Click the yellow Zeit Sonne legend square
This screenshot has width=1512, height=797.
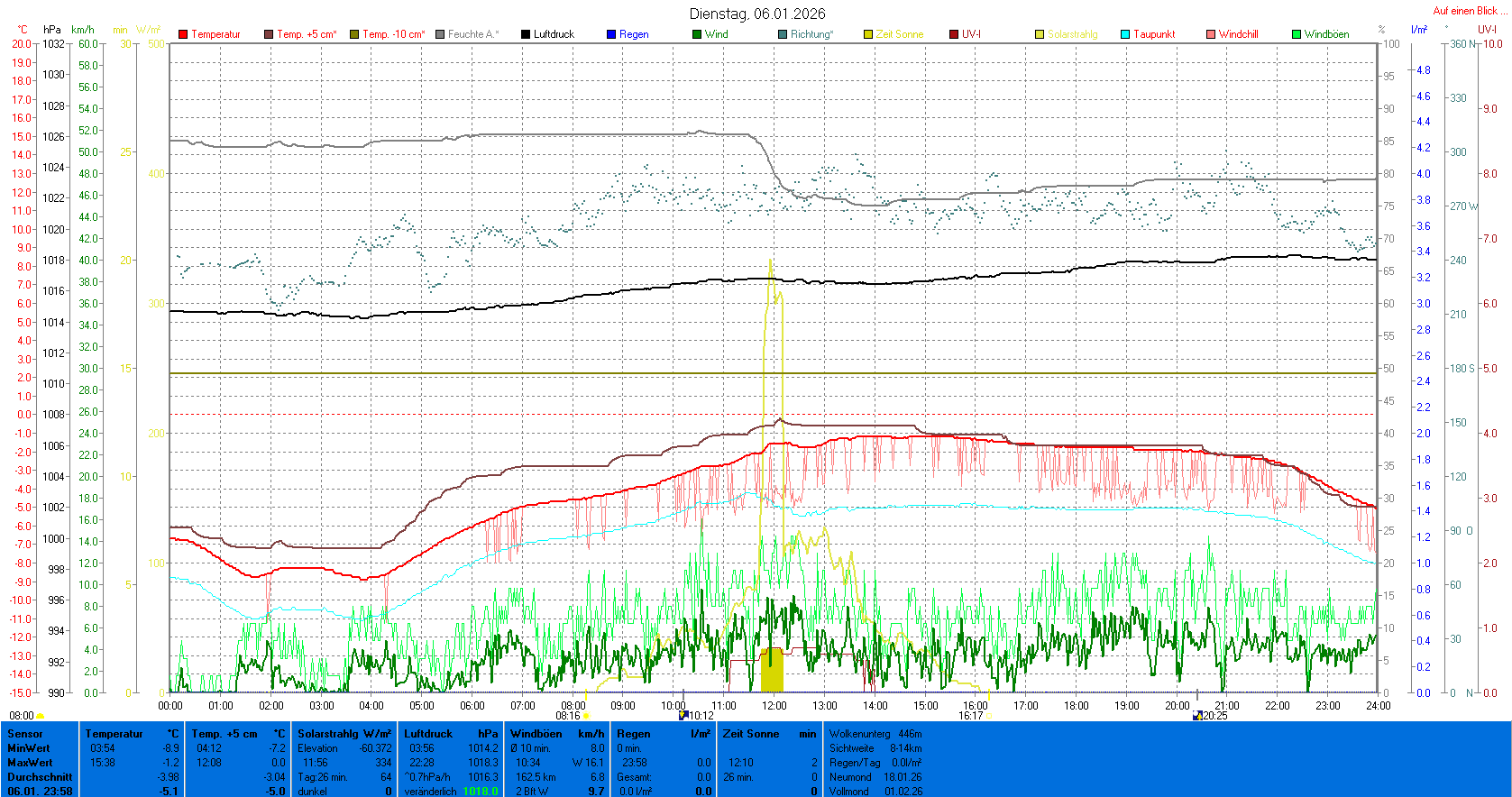868,34
